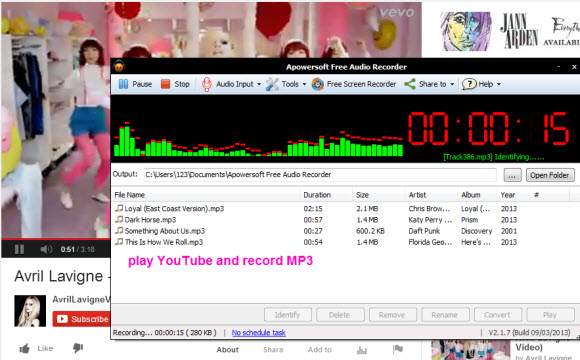This screenshot has height=360, width=580.
Task: Select the Dark Horse.mp3 file
Action: [150, 220]
